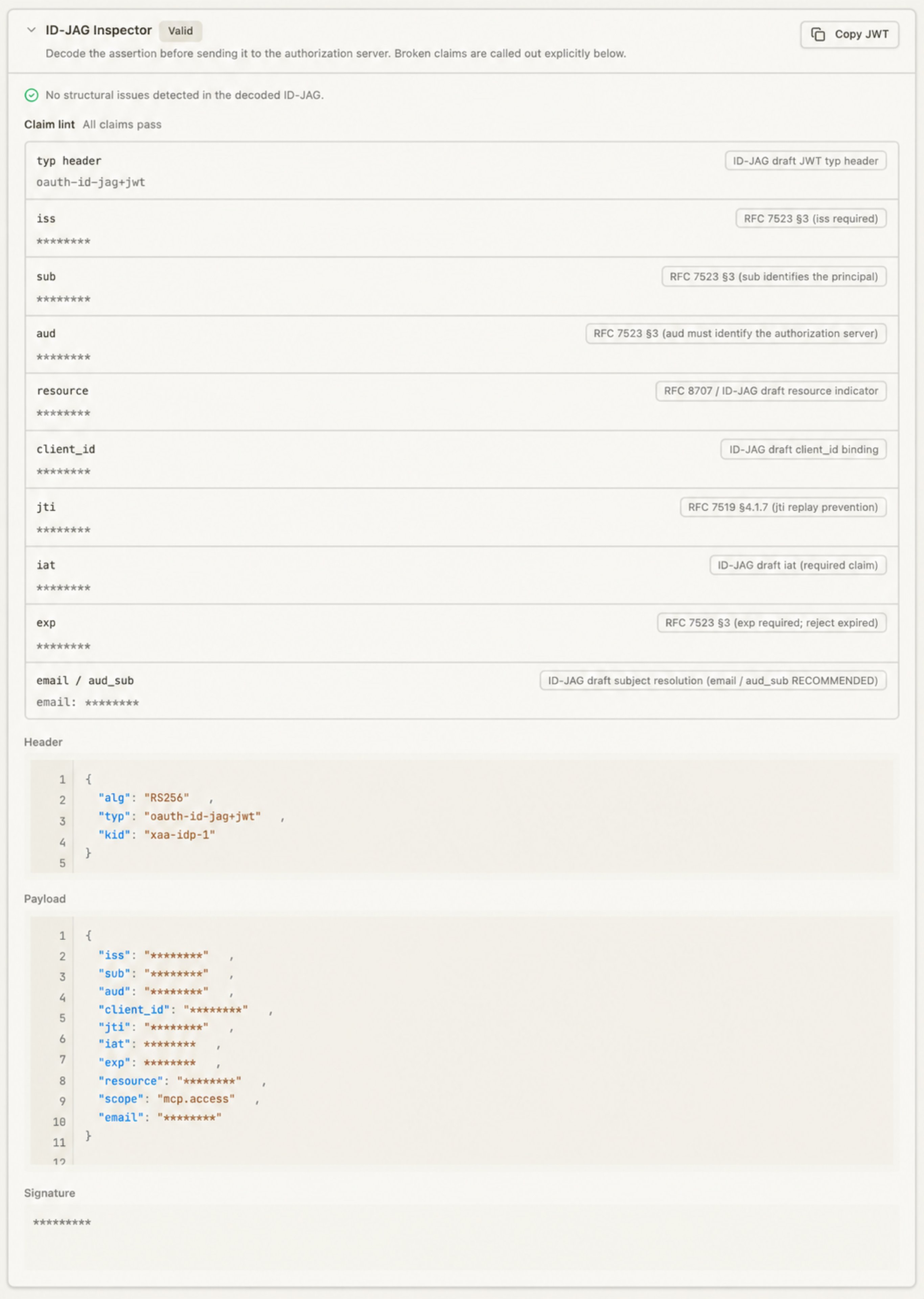The height and width of the screenshot is (1299, 924).
Task: Click the "iat" line in Payload JSON
Action: (x=160, y=1044)
